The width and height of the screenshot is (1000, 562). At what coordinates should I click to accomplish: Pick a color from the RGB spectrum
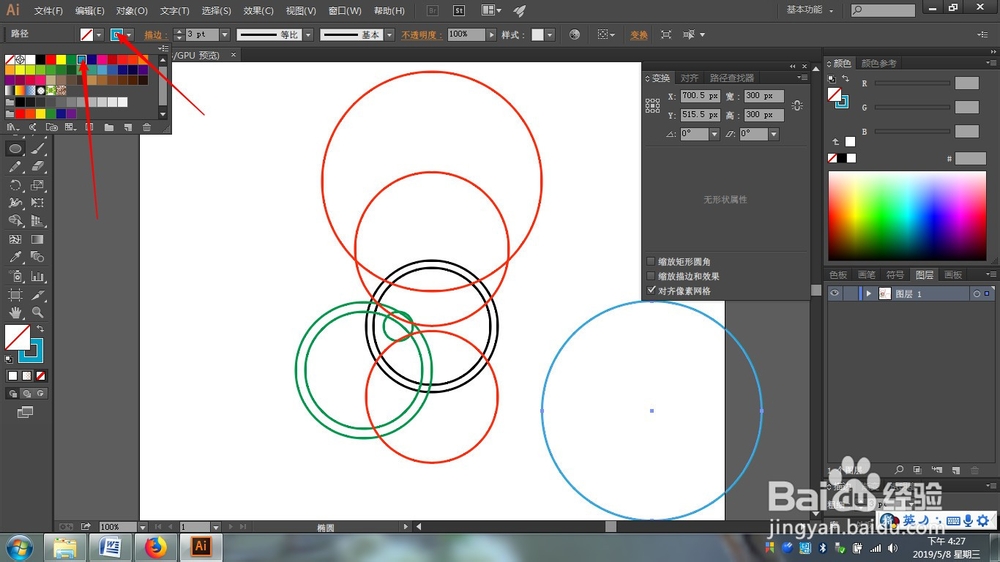(x=907, y=215)
